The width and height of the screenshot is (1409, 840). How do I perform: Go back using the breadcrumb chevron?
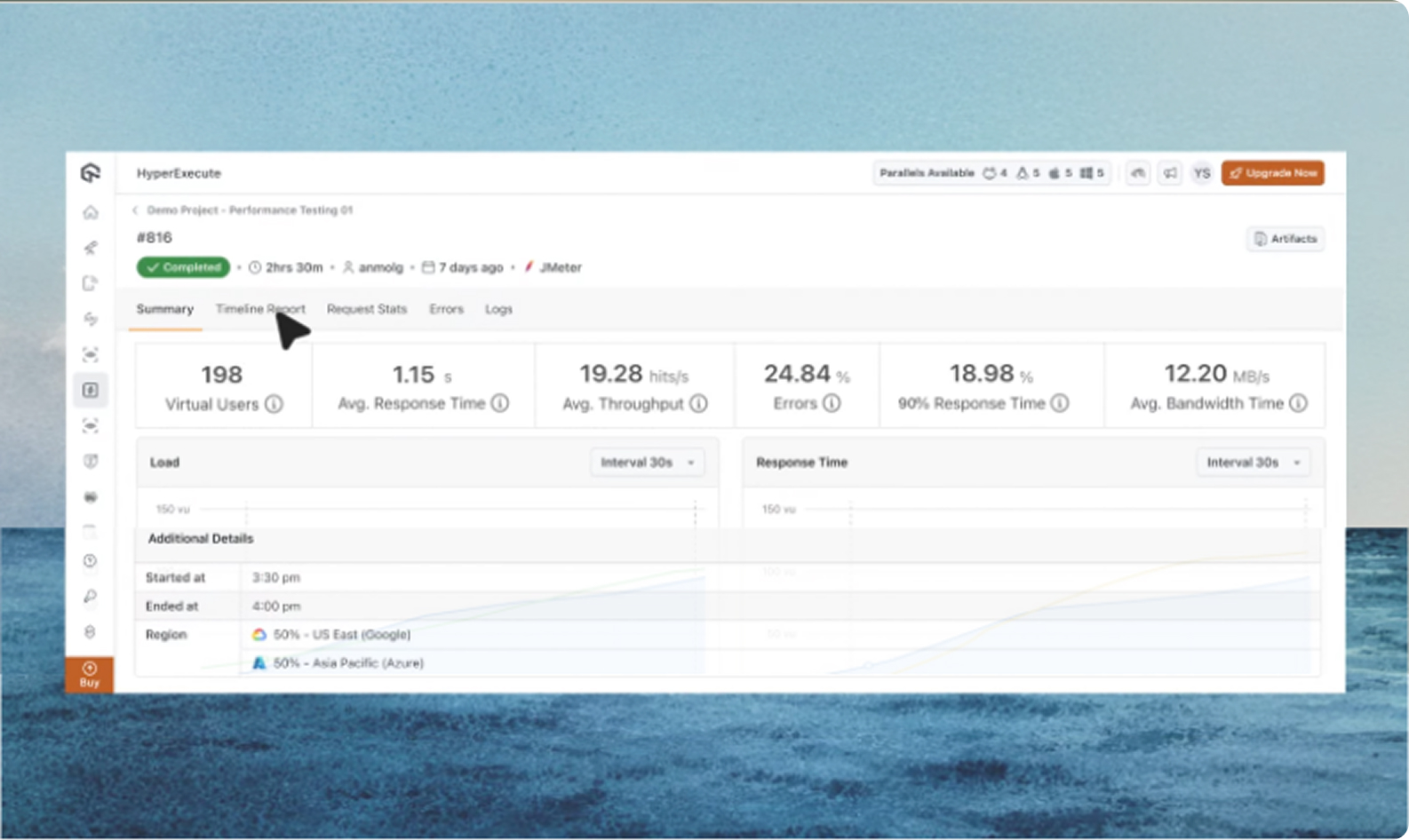pyautogui.click(x=135, y=210)
